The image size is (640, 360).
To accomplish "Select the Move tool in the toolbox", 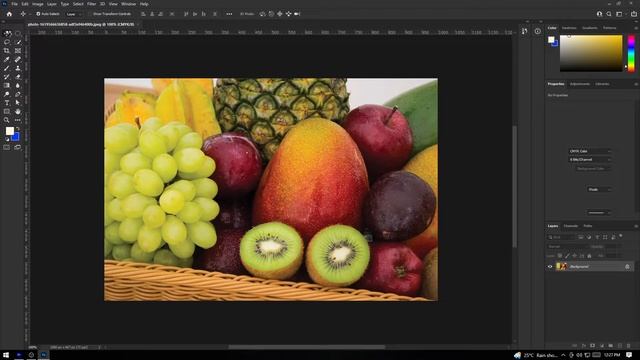I will pyautogui.click(x=7, y=33).
